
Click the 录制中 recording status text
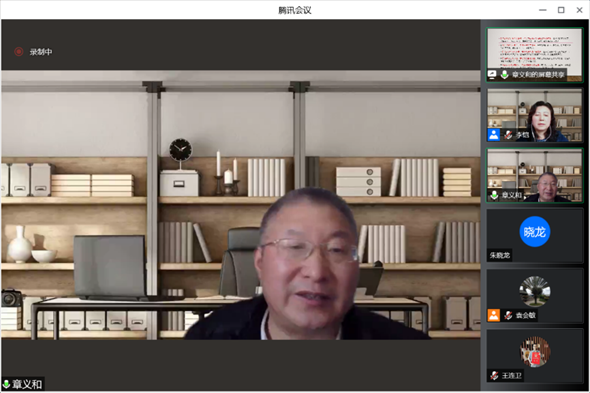click(41, 52)
